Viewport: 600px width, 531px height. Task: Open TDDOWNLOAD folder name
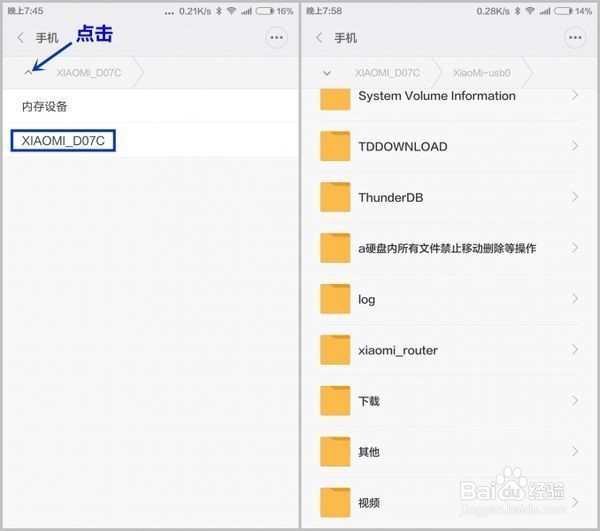pos(403,147)
